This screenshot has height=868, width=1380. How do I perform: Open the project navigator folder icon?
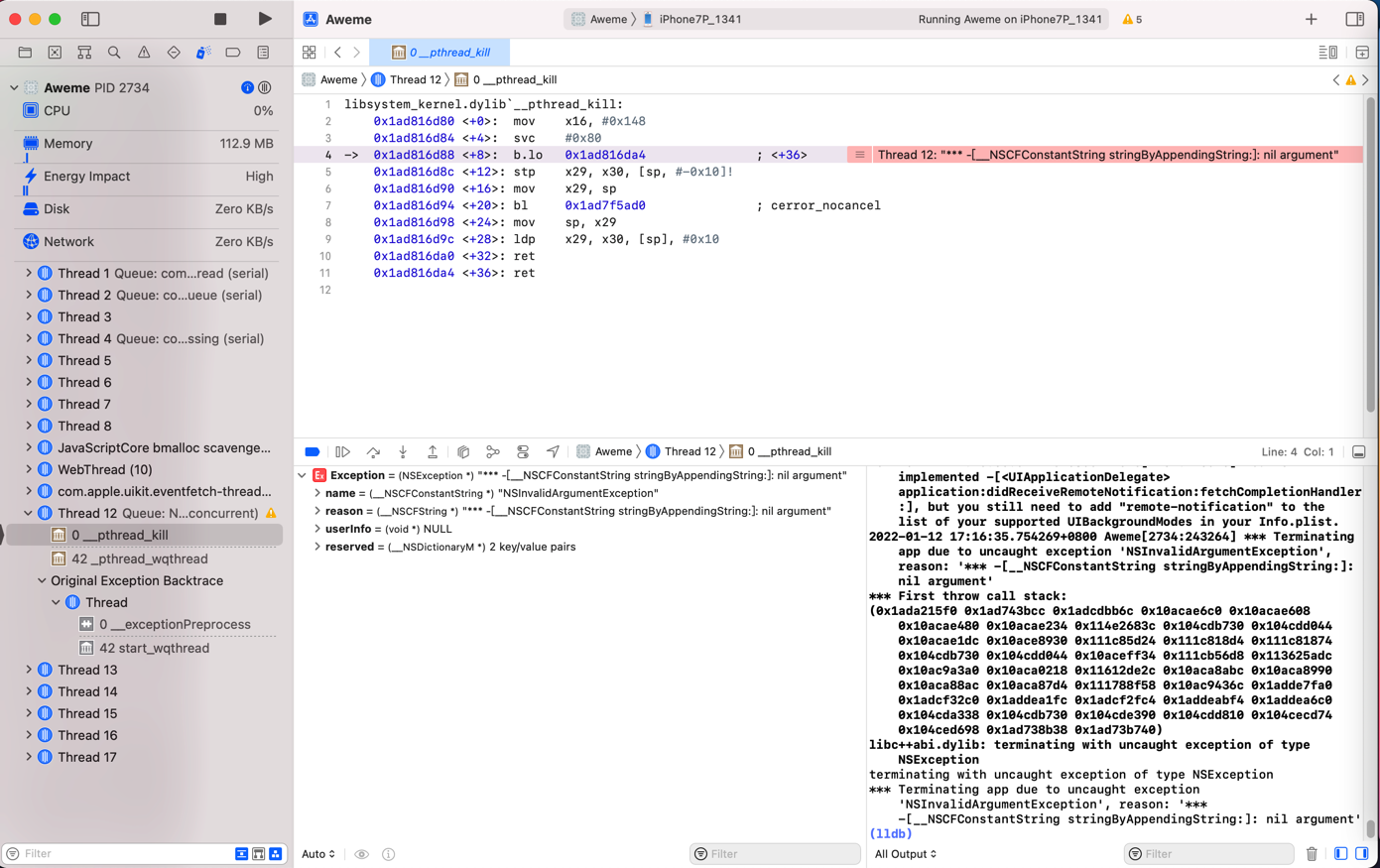25,53
